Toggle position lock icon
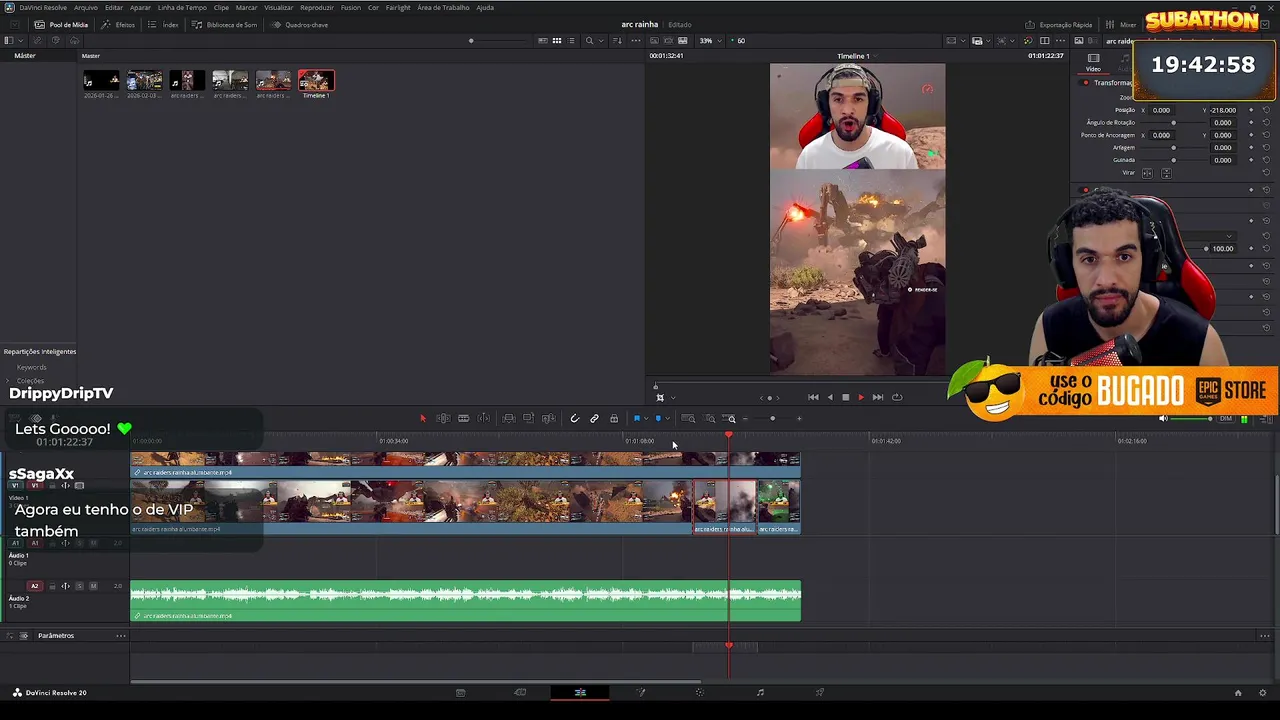This screenshot has height=720, width=1280. click(614, 418)
